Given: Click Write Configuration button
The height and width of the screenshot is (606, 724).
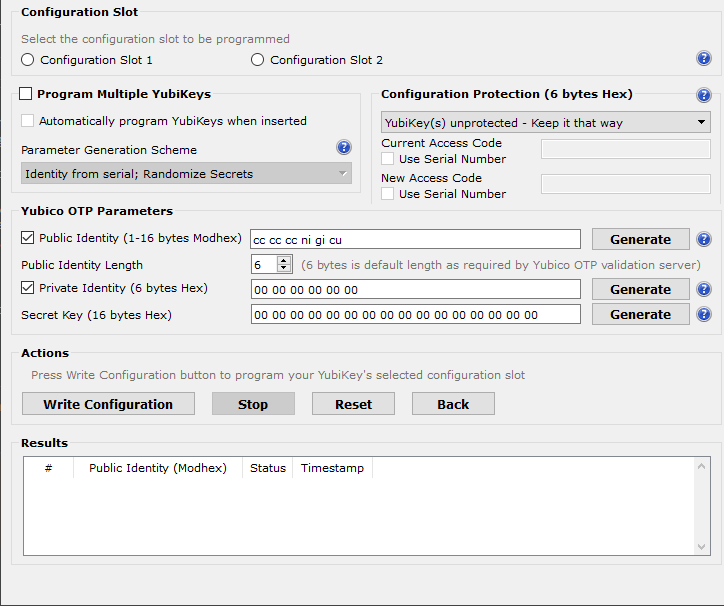Looking at the screenshot, I should tap(108, 404).
